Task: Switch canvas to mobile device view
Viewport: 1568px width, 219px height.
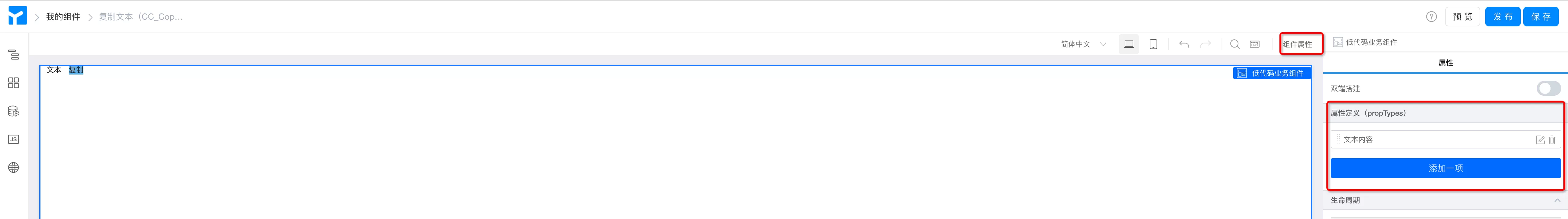Action: [x=1153, y=44]
